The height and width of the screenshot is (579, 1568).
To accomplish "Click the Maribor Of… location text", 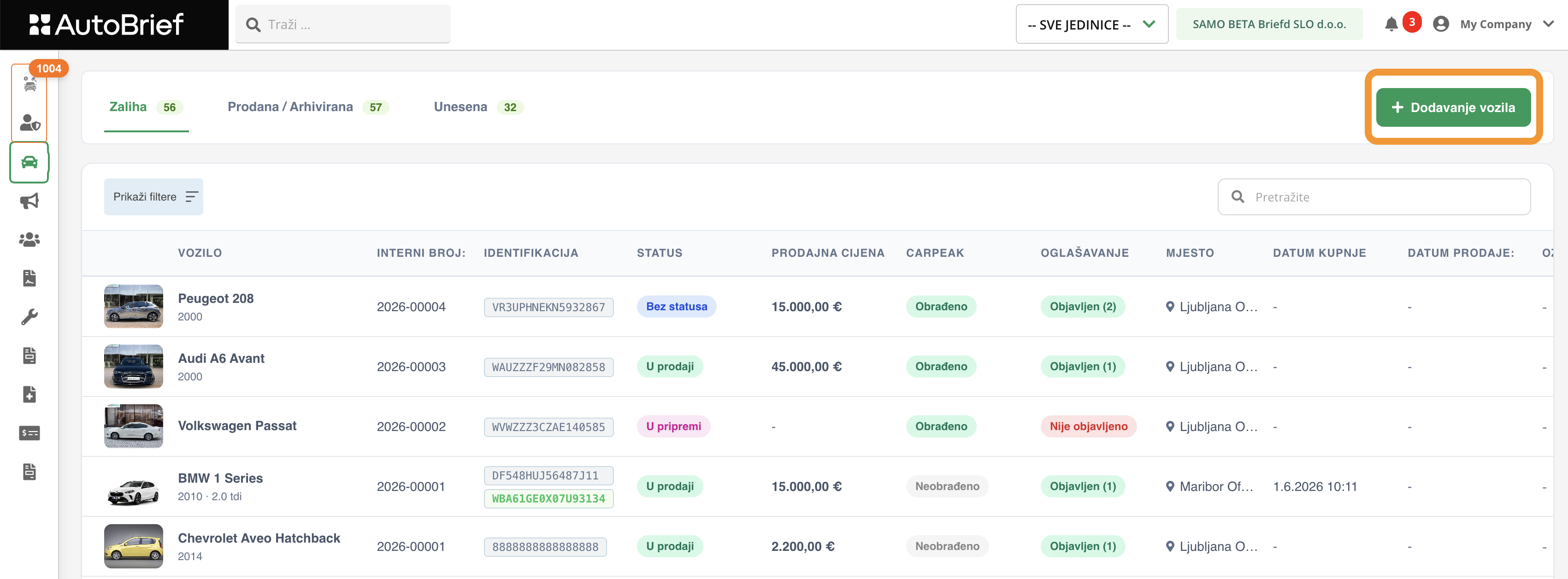I will point(1216,486).
